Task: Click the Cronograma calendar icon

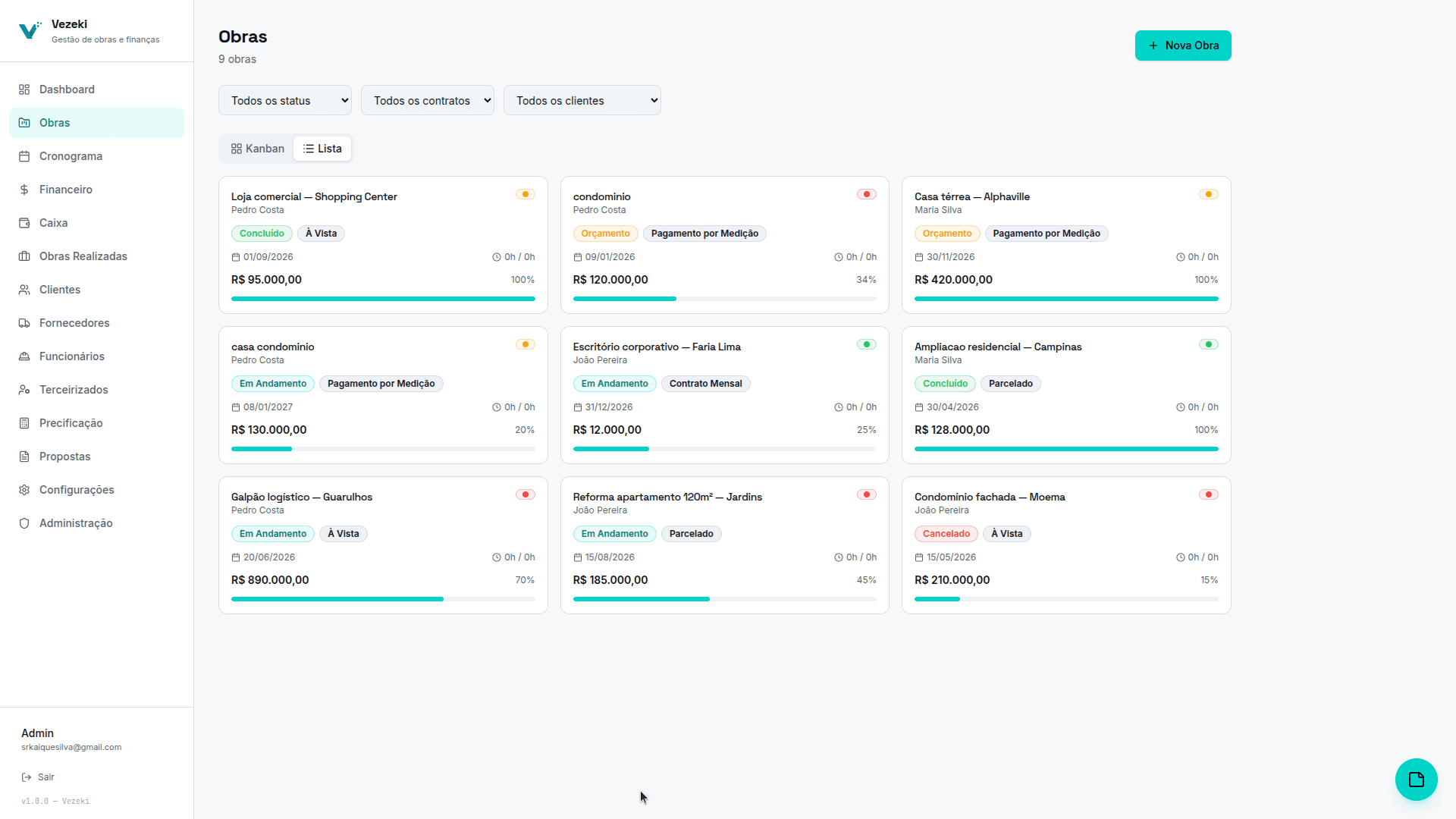Action: click(24, 156)
